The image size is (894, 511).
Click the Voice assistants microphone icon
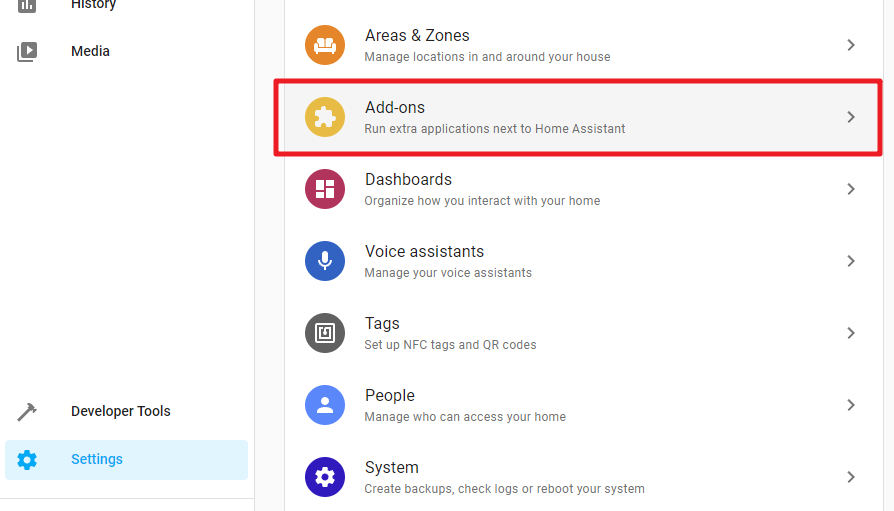(325, 261)
